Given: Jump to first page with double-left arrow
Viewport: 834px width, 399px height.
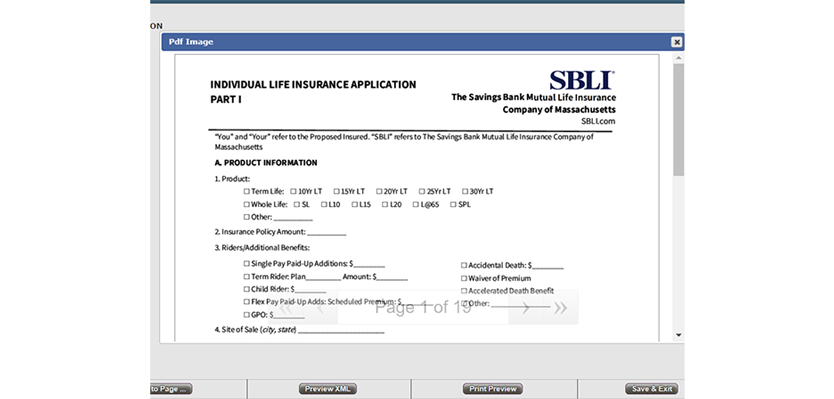Looking at the screenshot, I should [286, 307].
